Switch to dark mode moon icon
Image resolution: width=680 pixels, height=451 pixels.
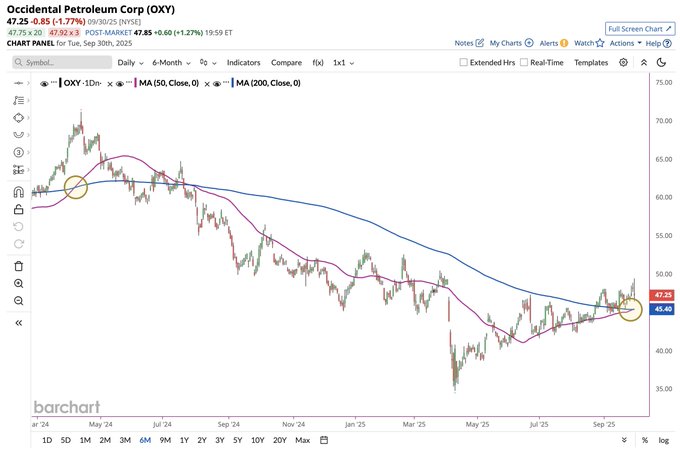pyautogui.click(x=660, y=62)
